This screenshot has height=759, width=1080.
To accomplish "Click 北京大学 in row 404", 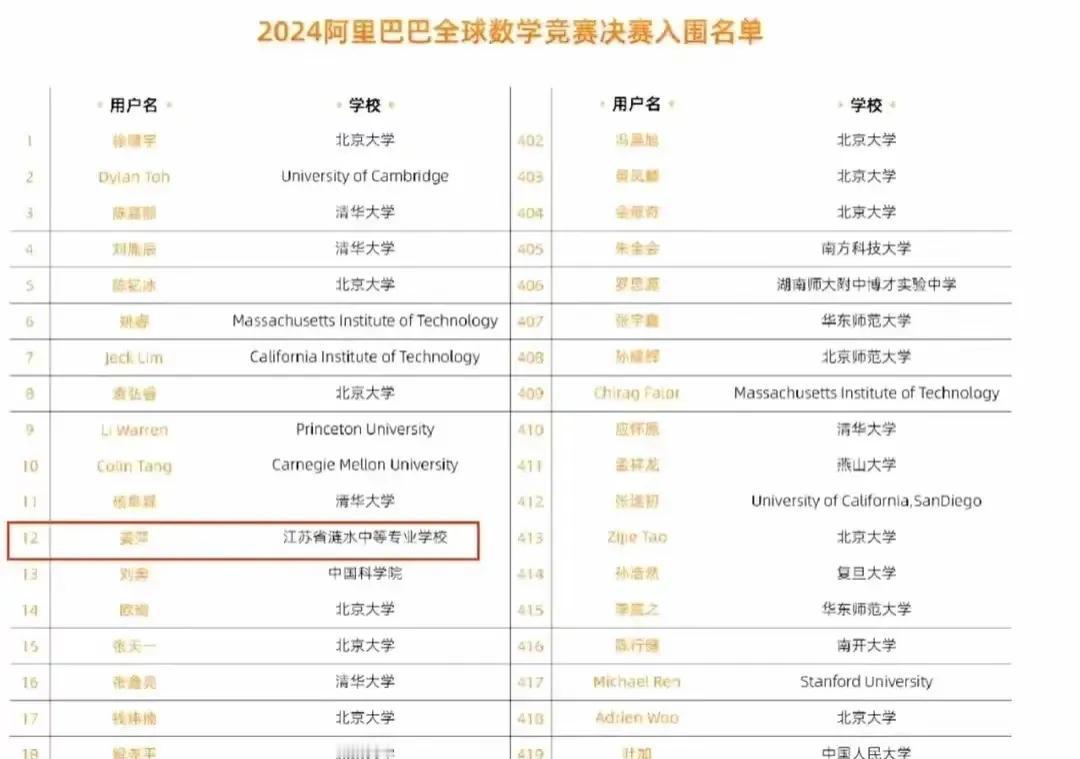I will pos(866,212).
